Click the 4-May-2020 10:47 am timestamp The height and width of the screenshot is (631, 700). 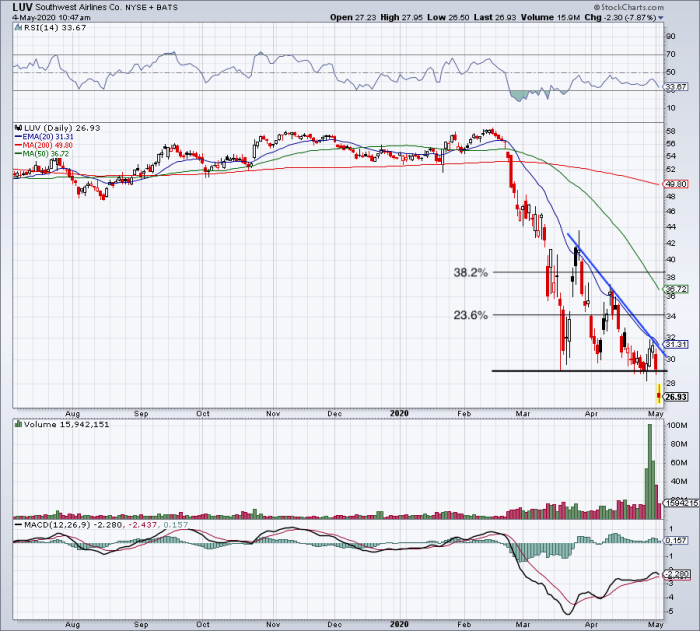point(51,18)
